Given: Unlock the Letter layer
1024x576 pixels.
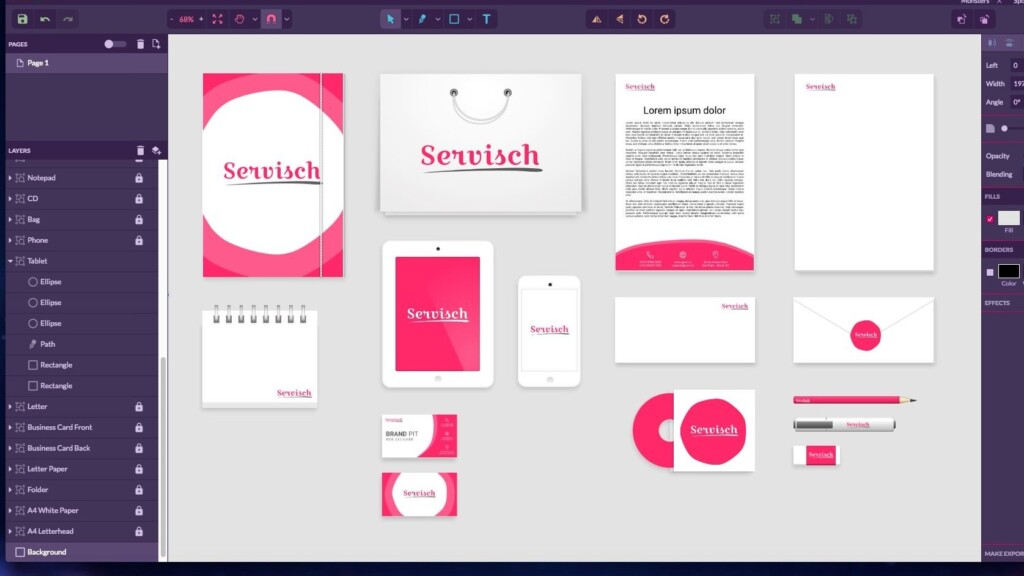Looking at the screenshot, I should click(139, 406).
